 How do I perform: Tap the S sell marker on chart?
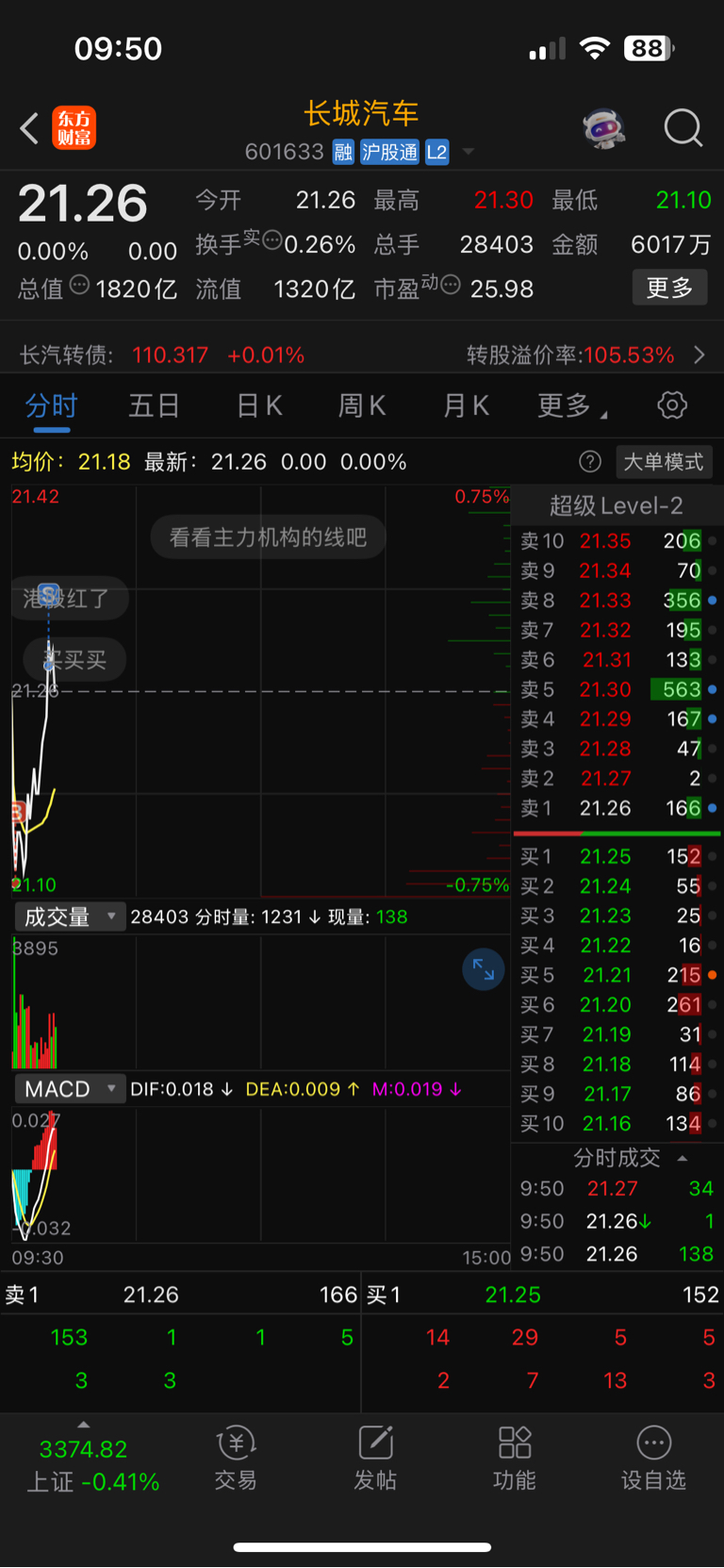pos(49,595)
